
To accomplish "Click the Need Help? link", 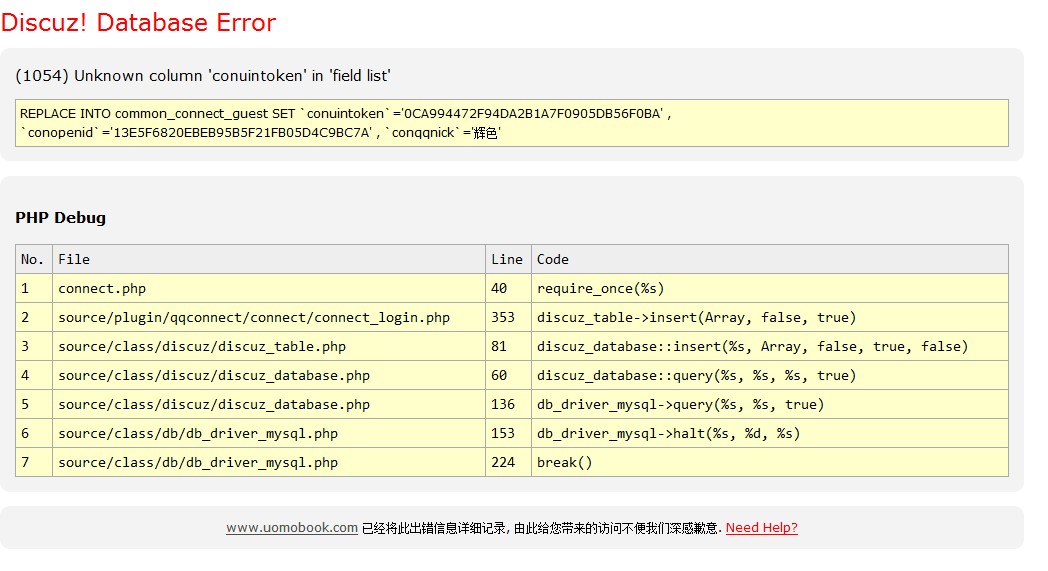I will click(761, 528).
